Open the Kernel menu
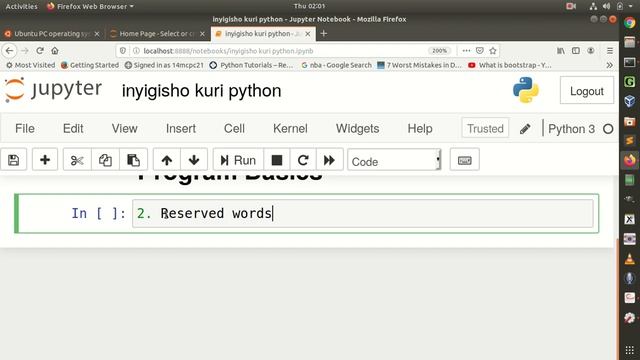The width and height of the screenshot is (640, 360). pos(290,129)
